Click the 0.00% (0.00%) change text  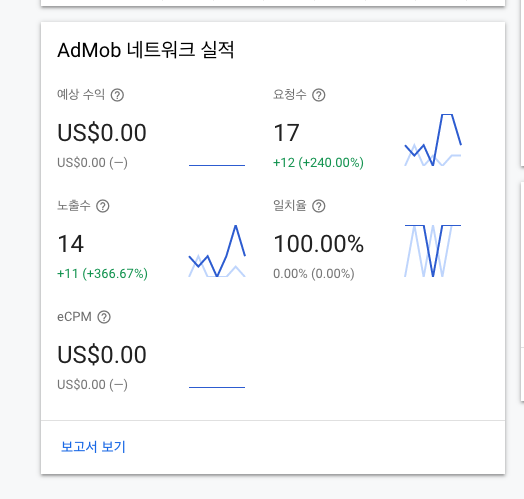tap(314, 274)
